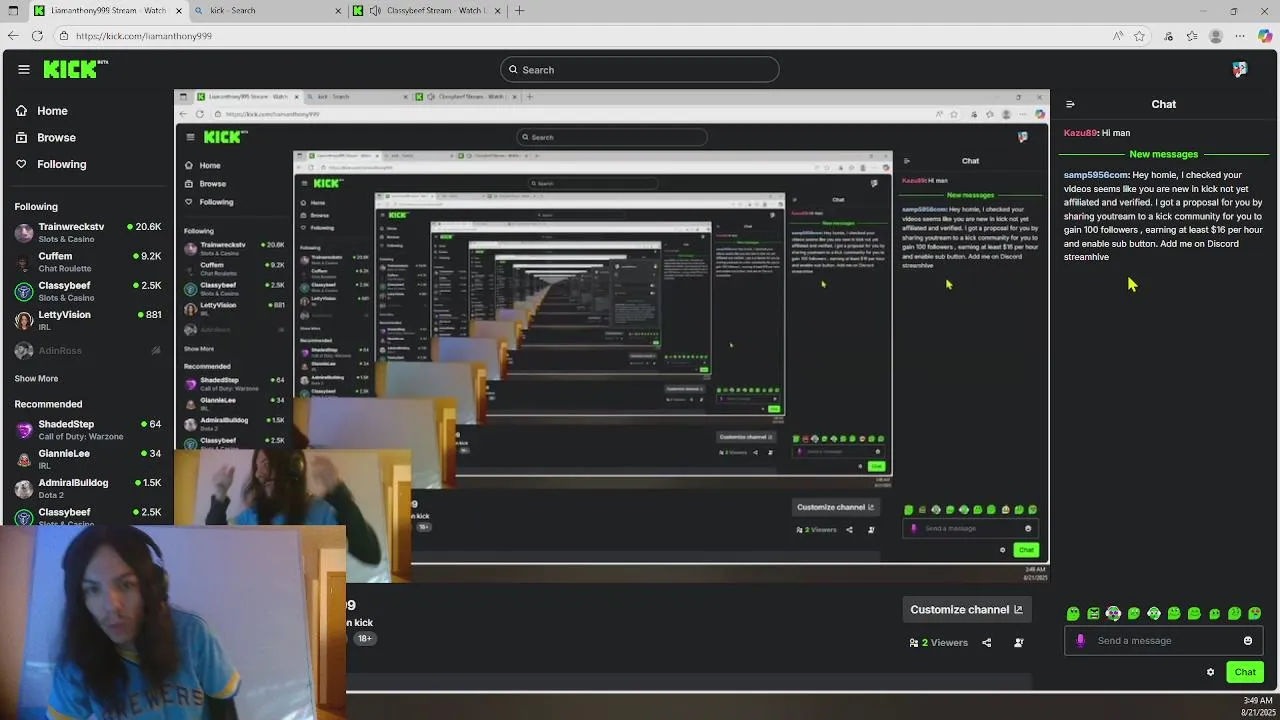
Task: Close the kick - Search tab
Action: 338,11
